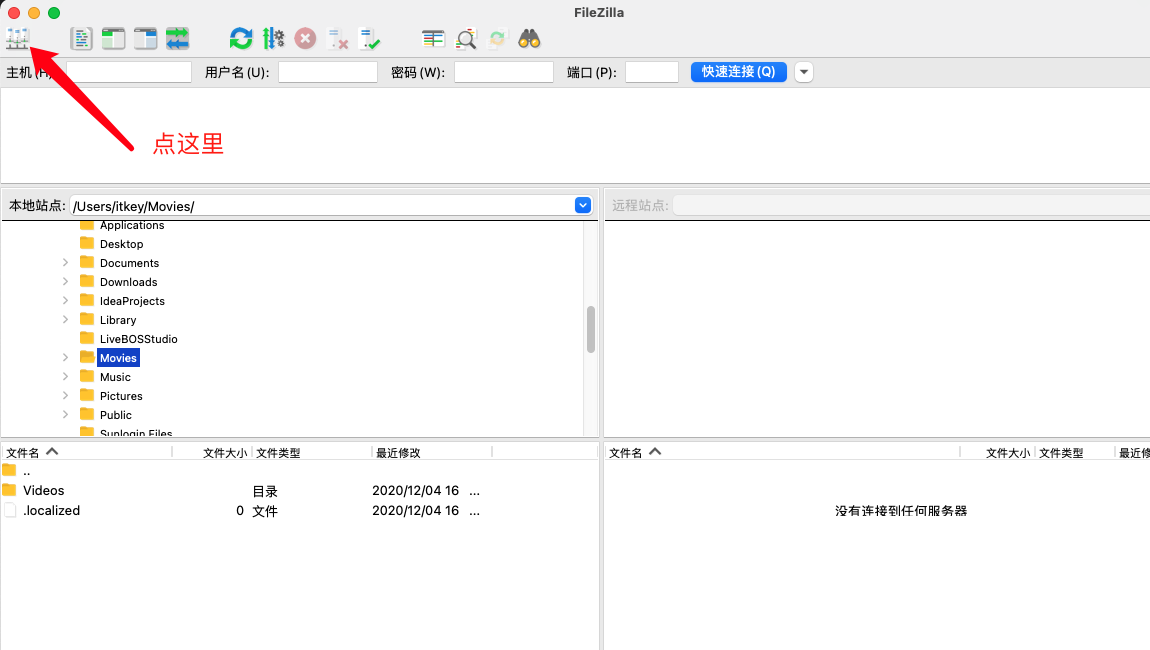Image resolution: width=1150 pixels, height=650 pixels.
Task: Expand the Library folder
Action: (65, 320)
